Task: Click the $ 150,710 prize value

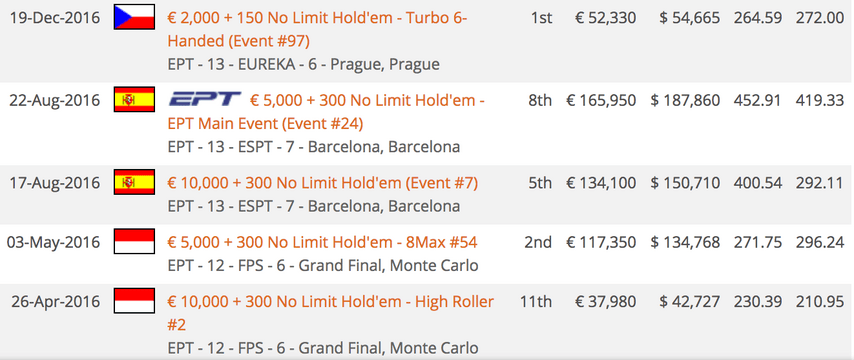Action: (685, 184)
